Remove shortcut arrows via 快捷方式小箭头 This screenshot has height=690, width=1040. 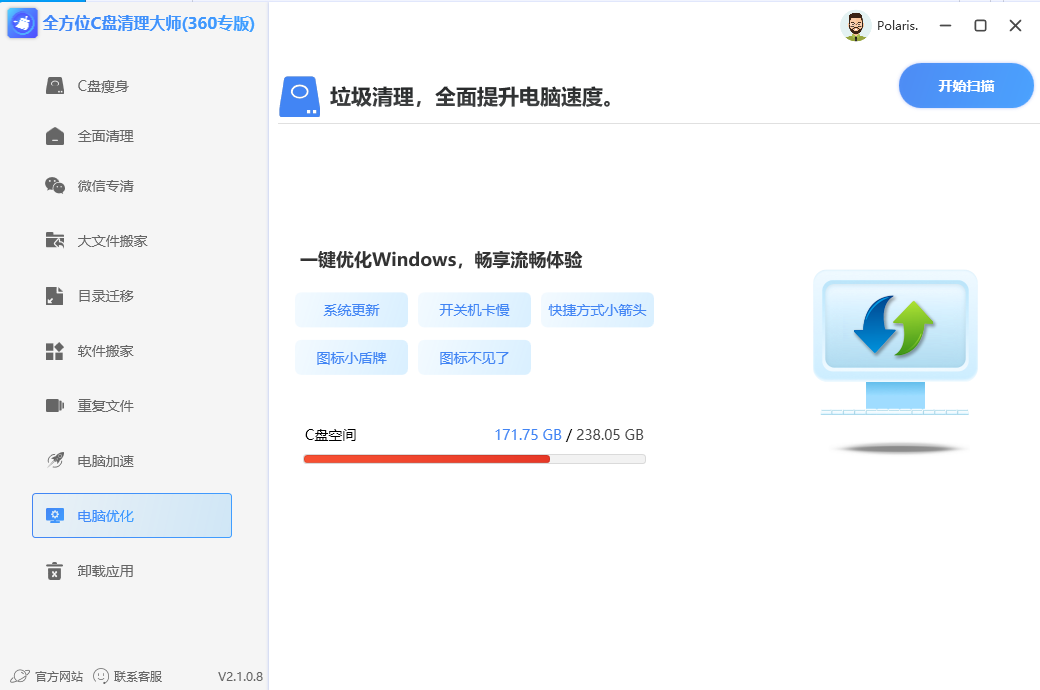point(597,310)
